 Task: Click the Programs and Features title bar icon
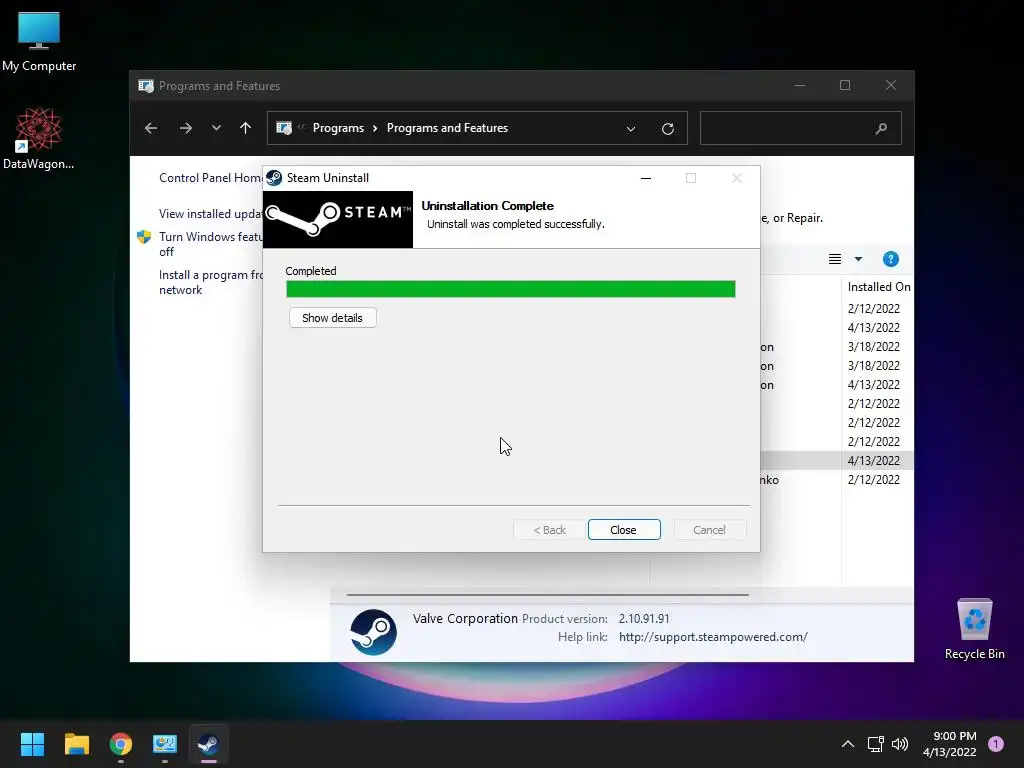tap(146, 86)
